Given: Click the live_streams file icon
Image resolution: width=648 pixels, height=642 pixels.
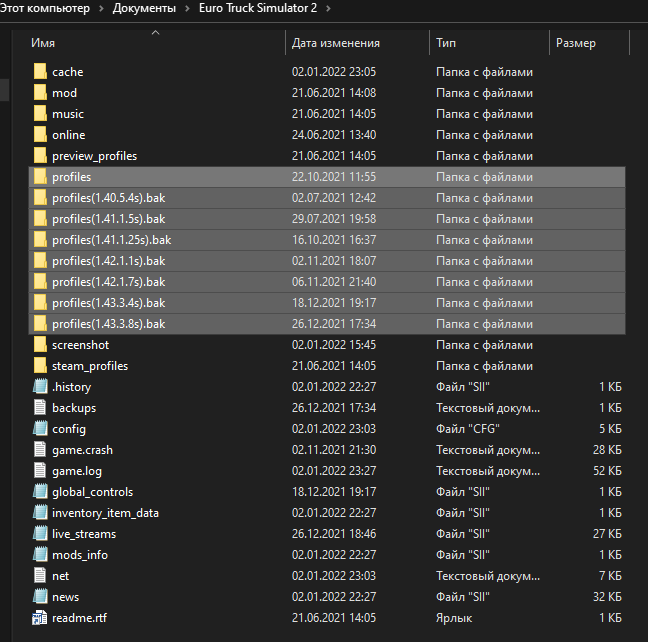Looking at the screenshot, I should pos(40,534).
